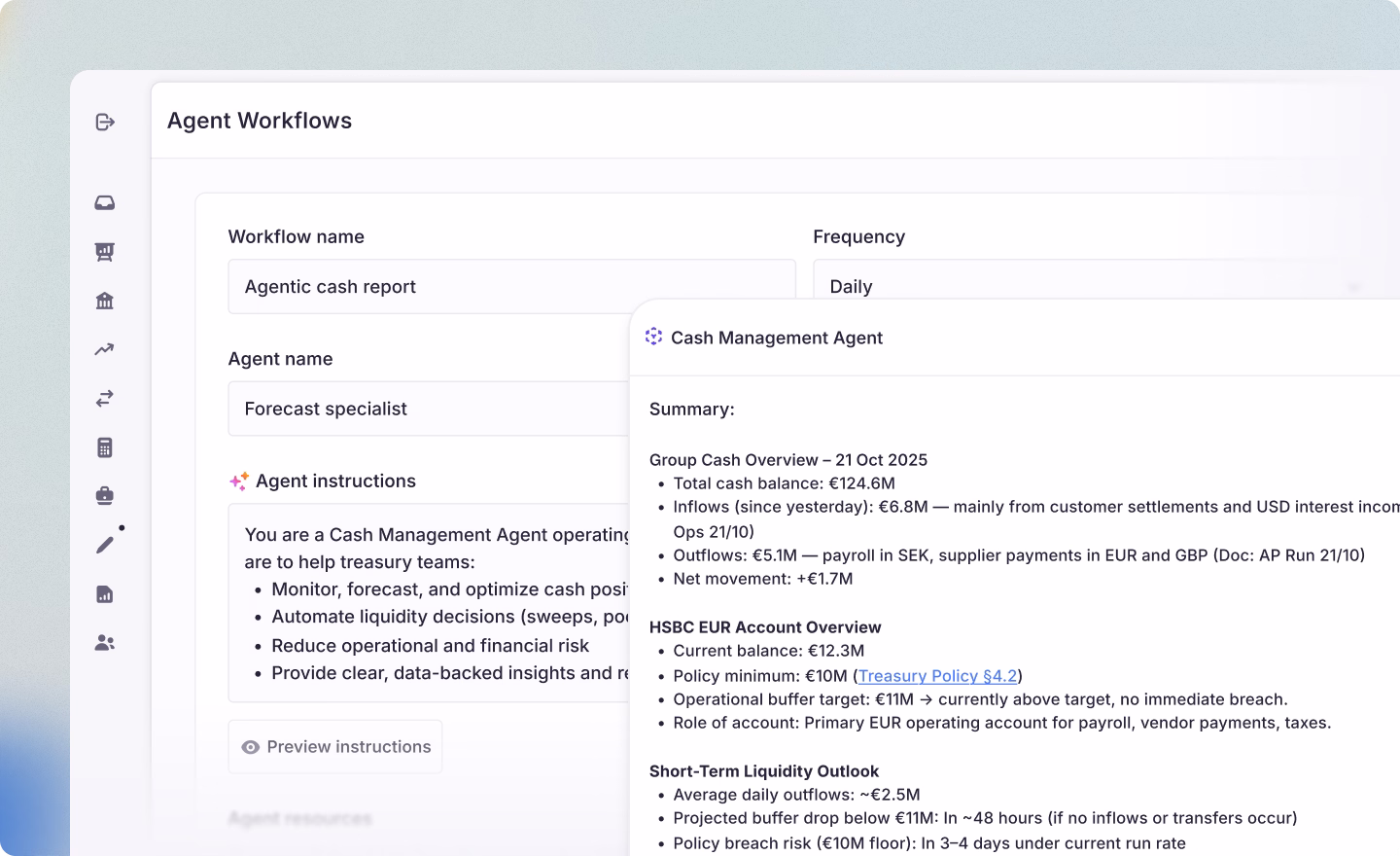
Task: Click the 'Workflow name' field label
Action: click(x=297, y=236)
